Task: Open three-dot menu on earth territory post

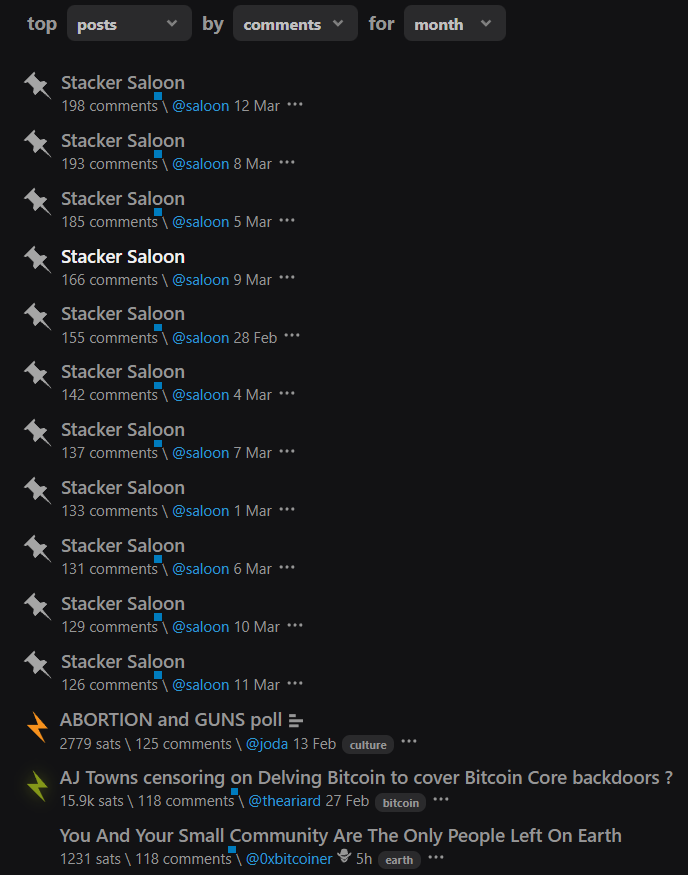Action: coord(436,857)
